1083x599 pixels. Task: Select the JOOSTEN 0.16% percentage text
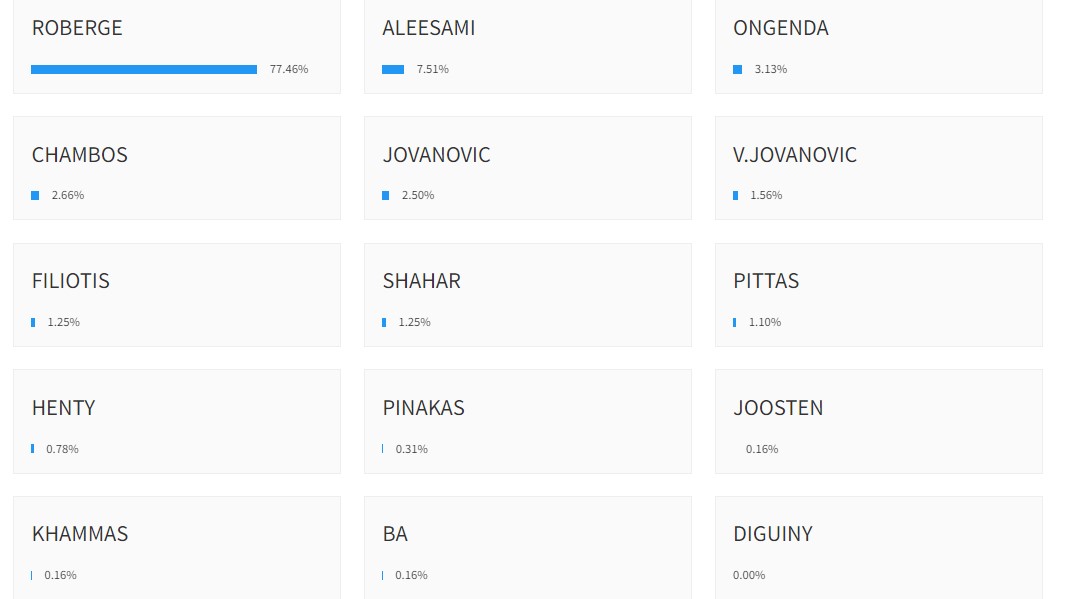pyautogui.click(x=762, y=449)
